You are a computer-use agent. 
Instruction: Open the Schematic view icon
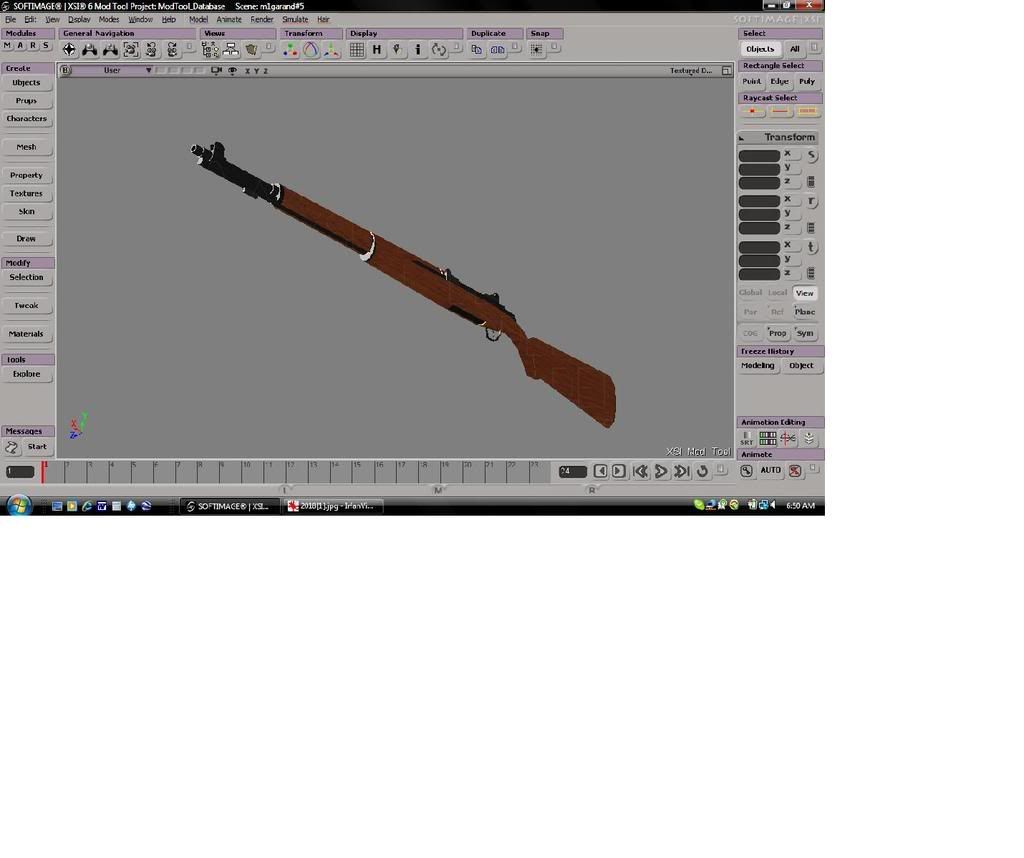point(231,50)
